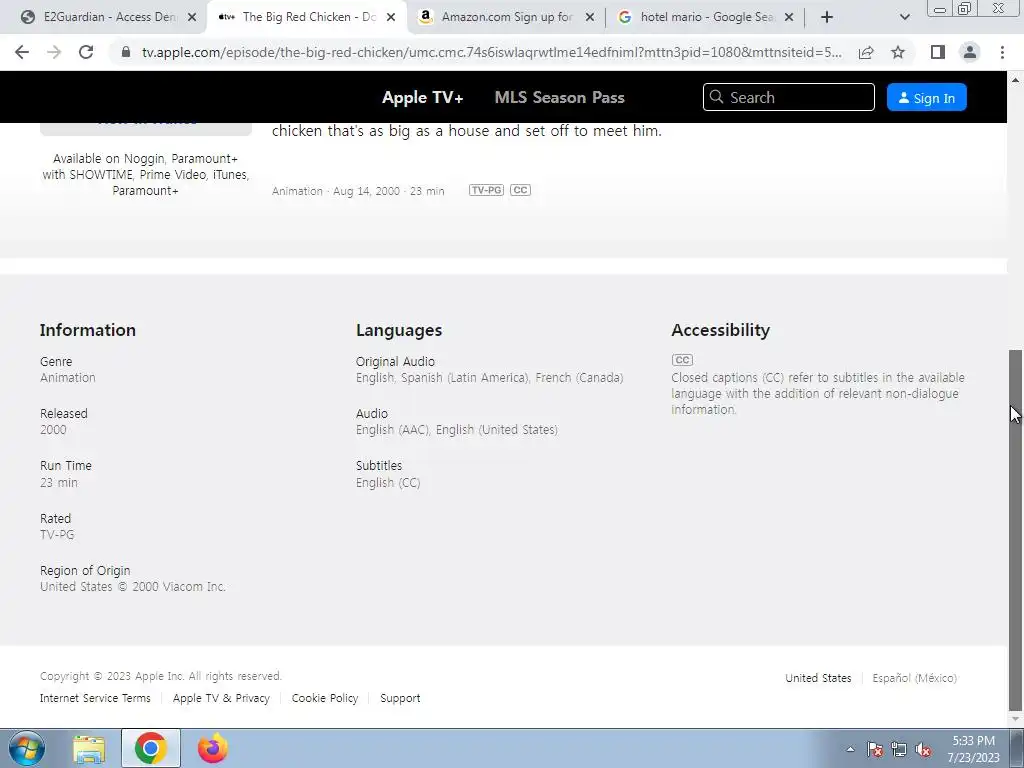Screen dimensions: 1024x768
Task: Switch to the Amazon.com Sign up tab
Action: 507,17
